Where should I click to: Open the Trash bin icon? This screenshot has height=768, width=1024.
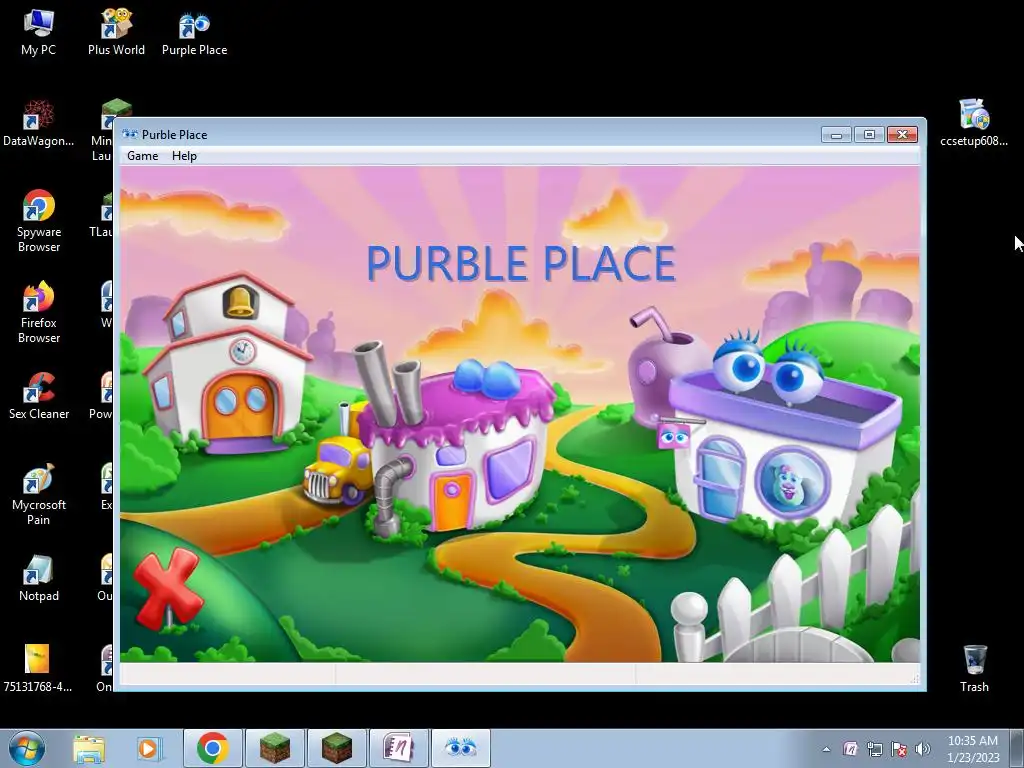click(974, 668)
